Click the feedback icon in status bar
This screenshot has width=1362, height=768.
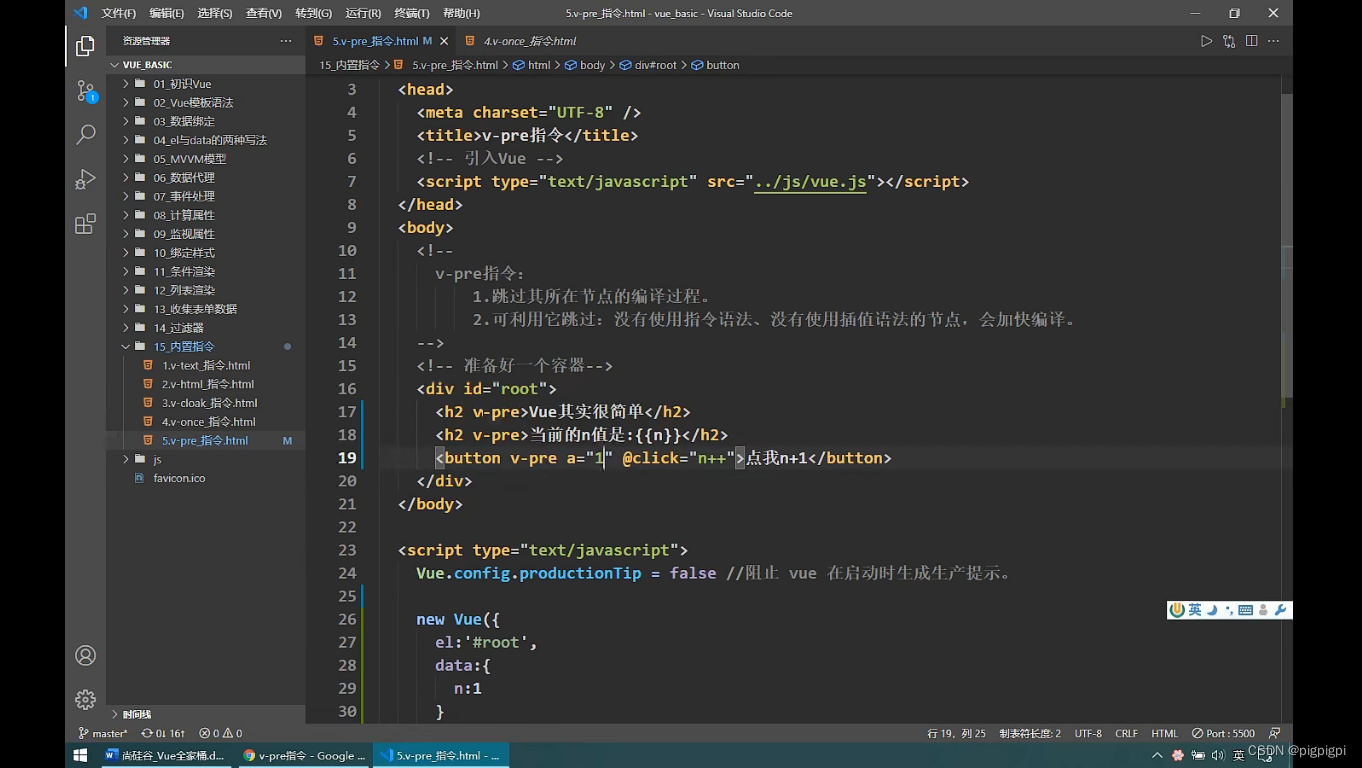click(1274, 733)
